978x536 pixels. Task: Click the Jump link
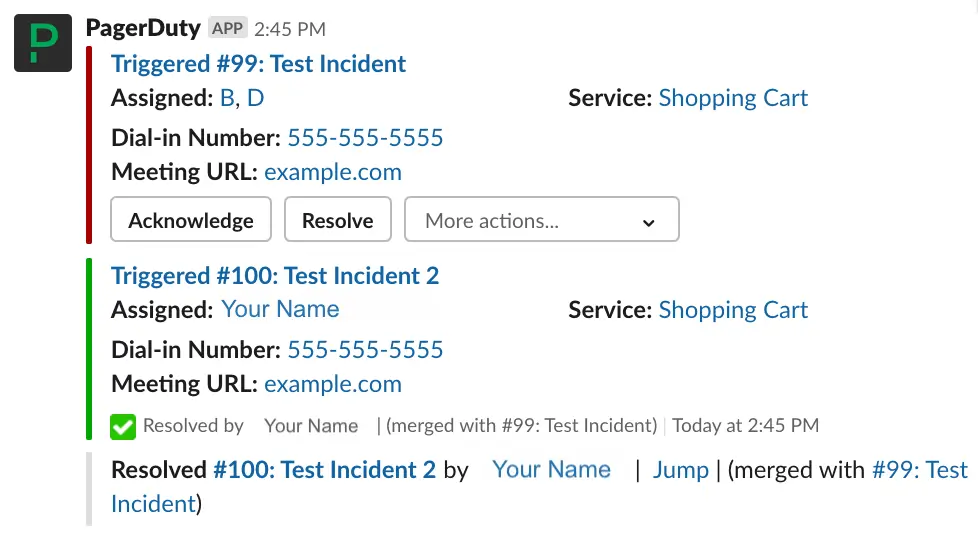point(680,470)
